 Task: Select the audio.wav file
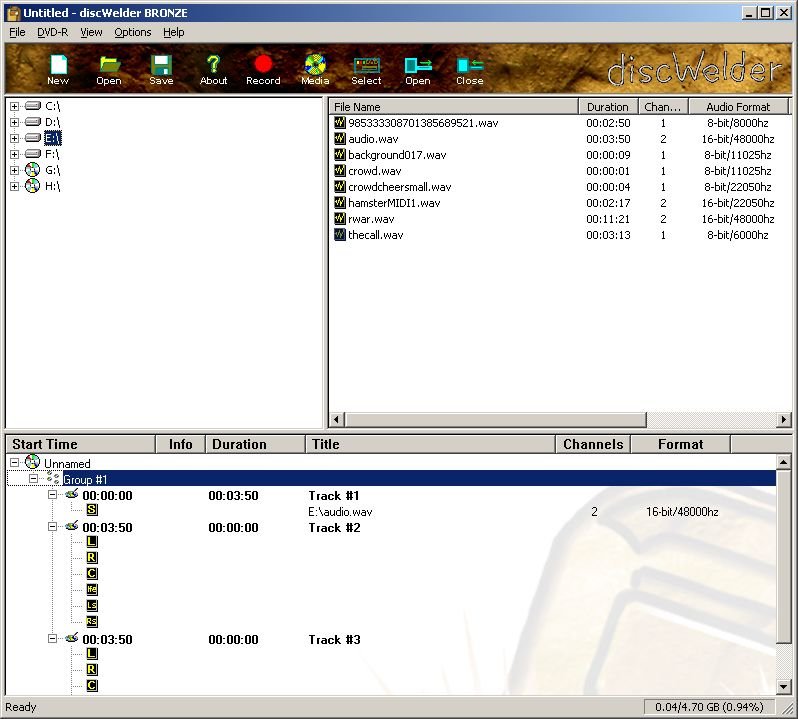[373, 139]
